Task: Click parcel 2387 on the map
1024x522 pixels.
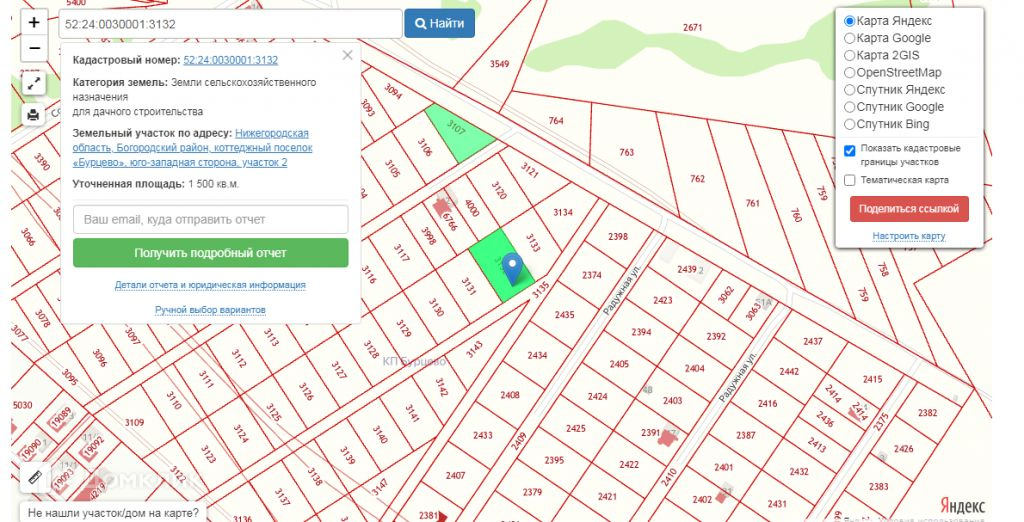Action: tap(746, 435)
